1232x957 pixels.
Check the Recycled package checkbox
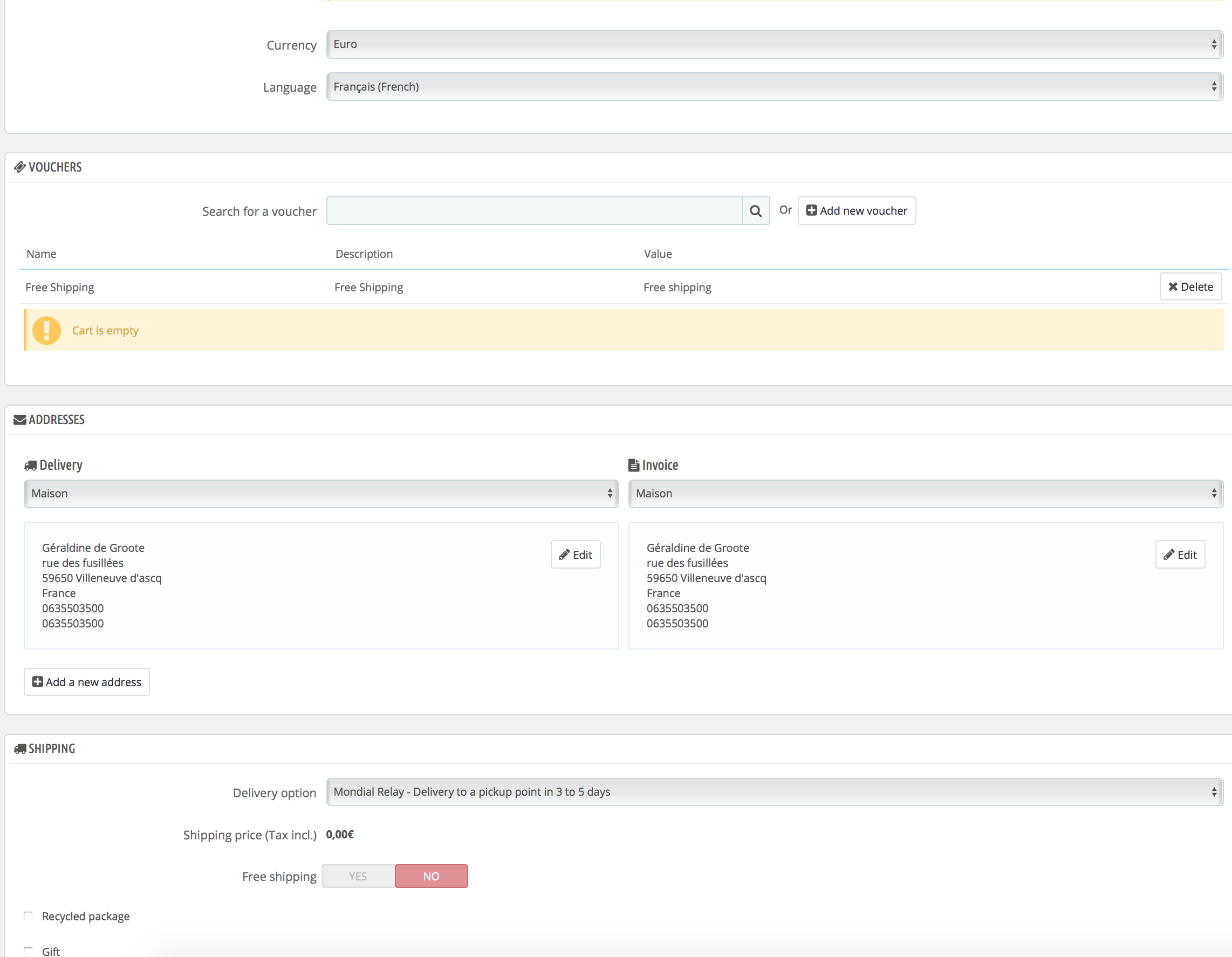point(28,916)
